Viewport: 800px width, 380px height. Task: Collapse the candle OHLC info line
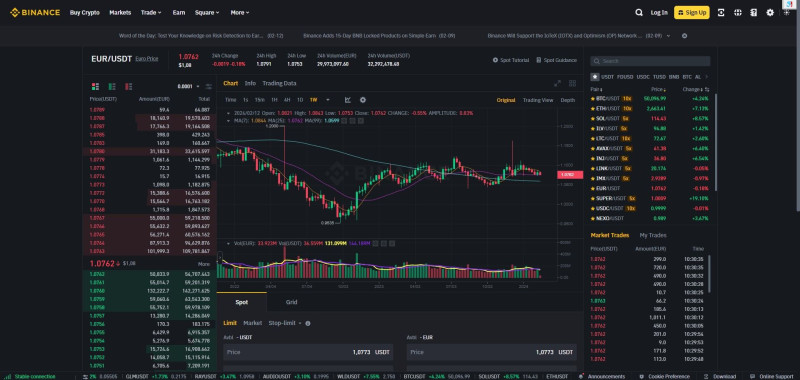coord(228,113)
